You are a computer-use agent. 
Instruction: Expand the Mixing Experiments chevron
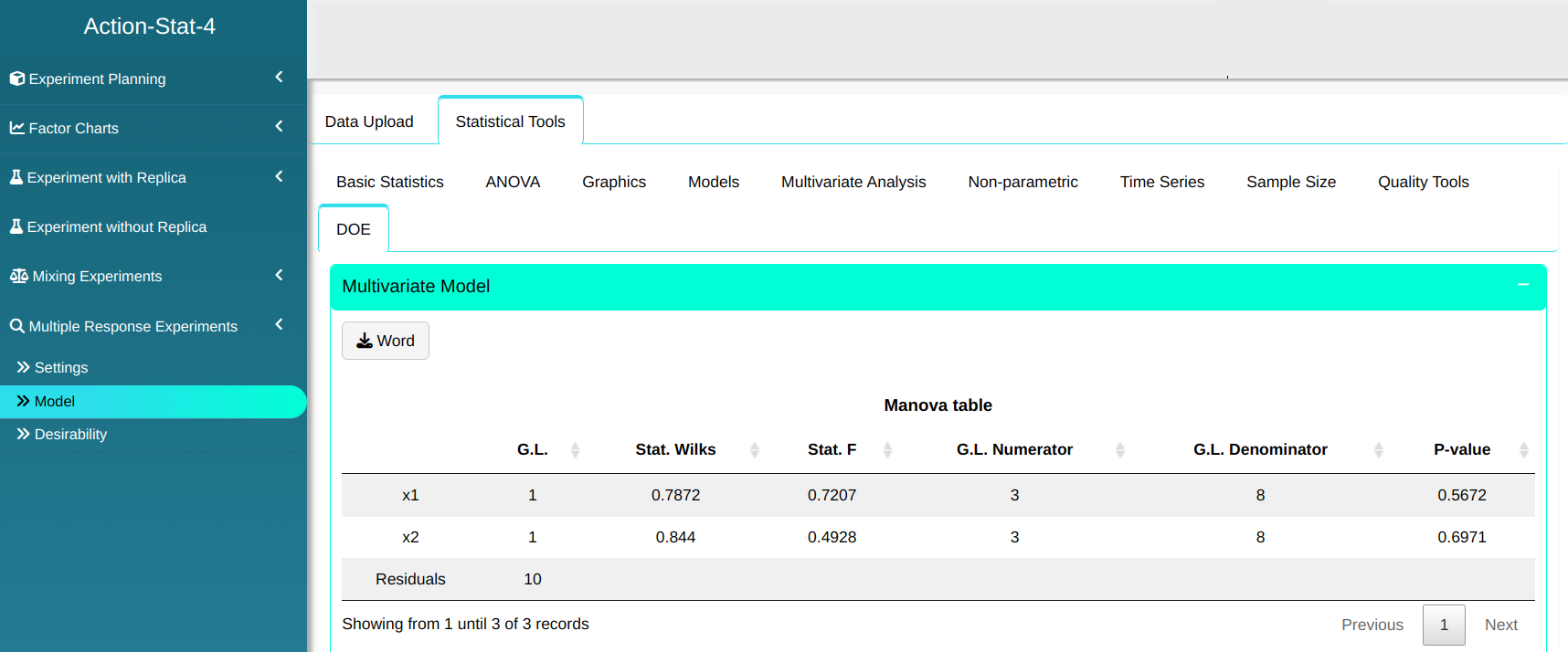coord(279,275)
